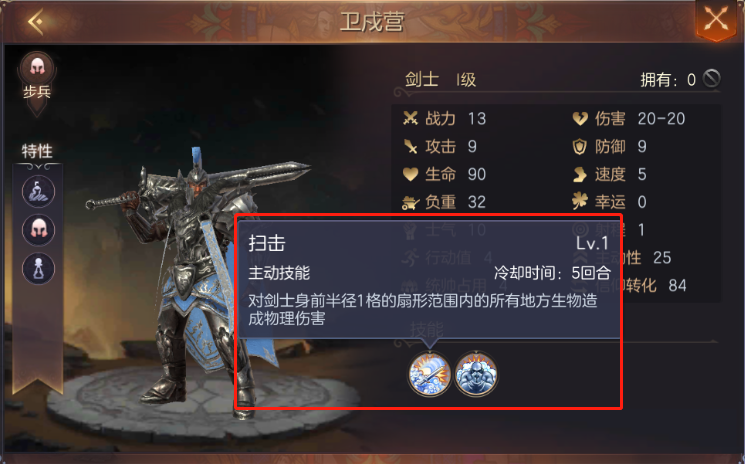Click the 防御 shield stat icon
Image resolution: width=745 pixels, height=464 pixels.
(580, 146)
